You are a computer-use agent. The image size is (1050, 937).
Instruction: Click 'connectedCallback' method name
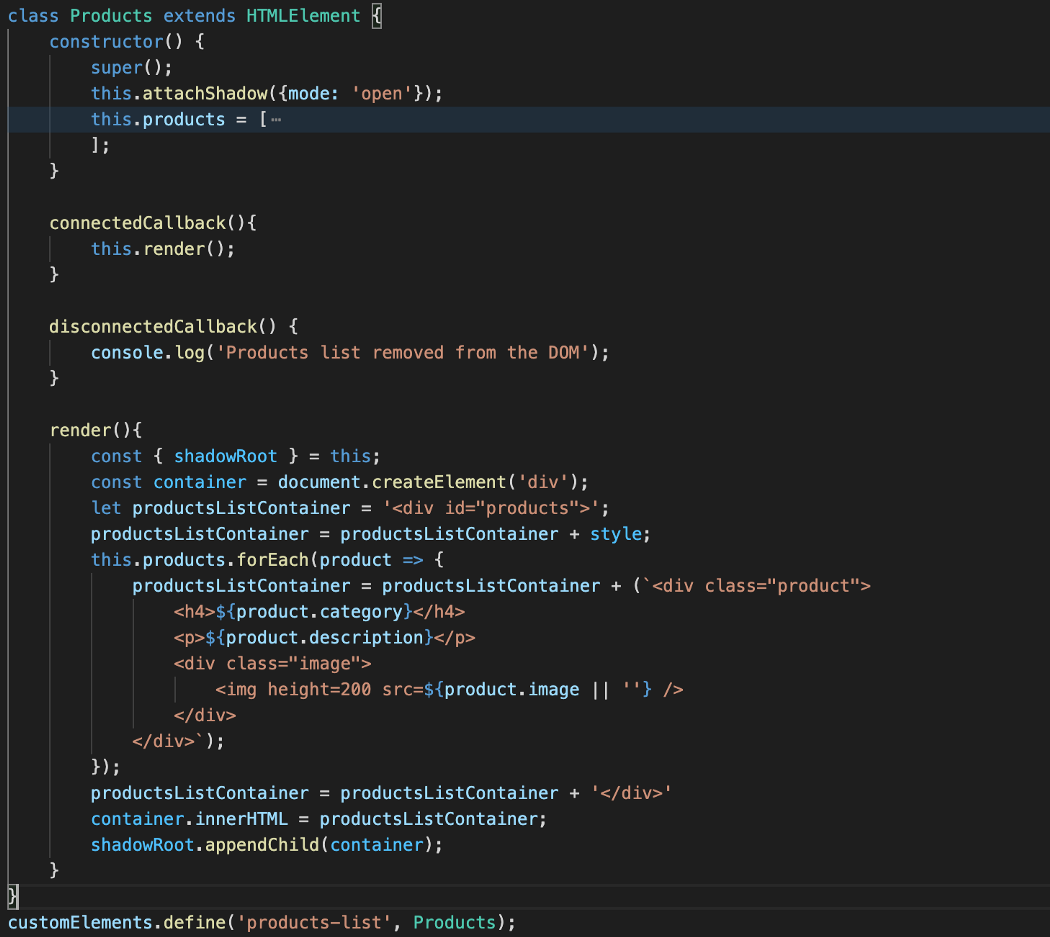point(138,223)
